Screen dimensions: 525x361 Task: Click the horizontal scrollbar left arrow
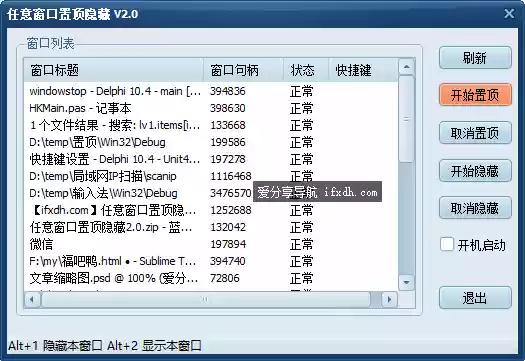[32, 299]
